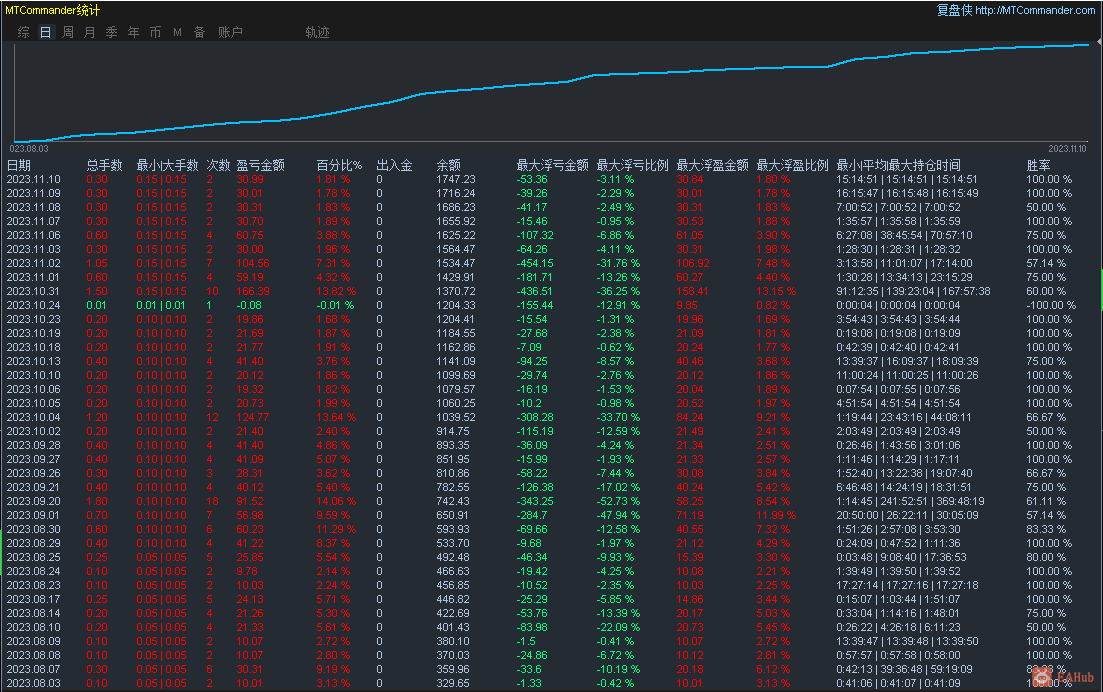Open the 币 currency statistics icon
The height and width of the screenshot is (692, 1103).
tap(155, 31)
